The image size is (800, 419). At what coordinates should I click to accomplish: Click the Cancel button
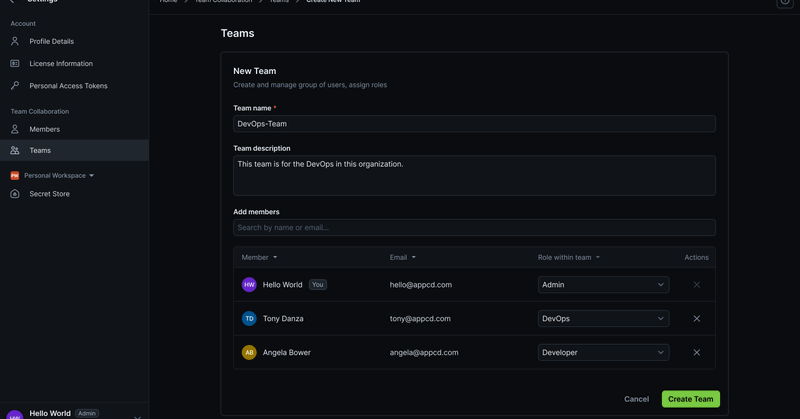point(636,399)
